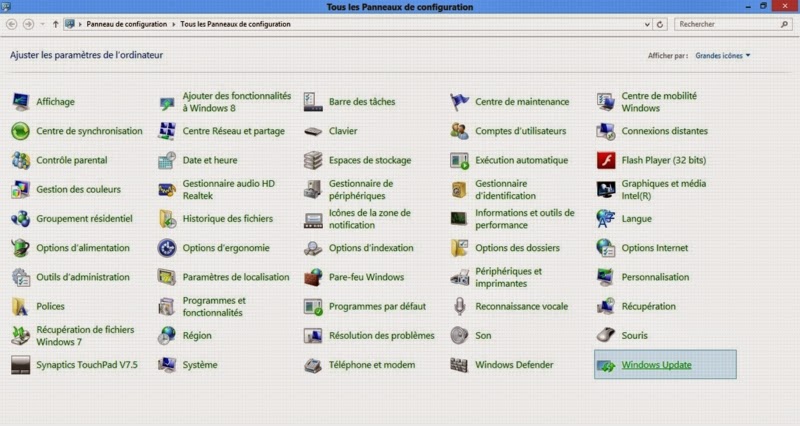
Task: Open the Système icon
Action: [x=167, y=365]
